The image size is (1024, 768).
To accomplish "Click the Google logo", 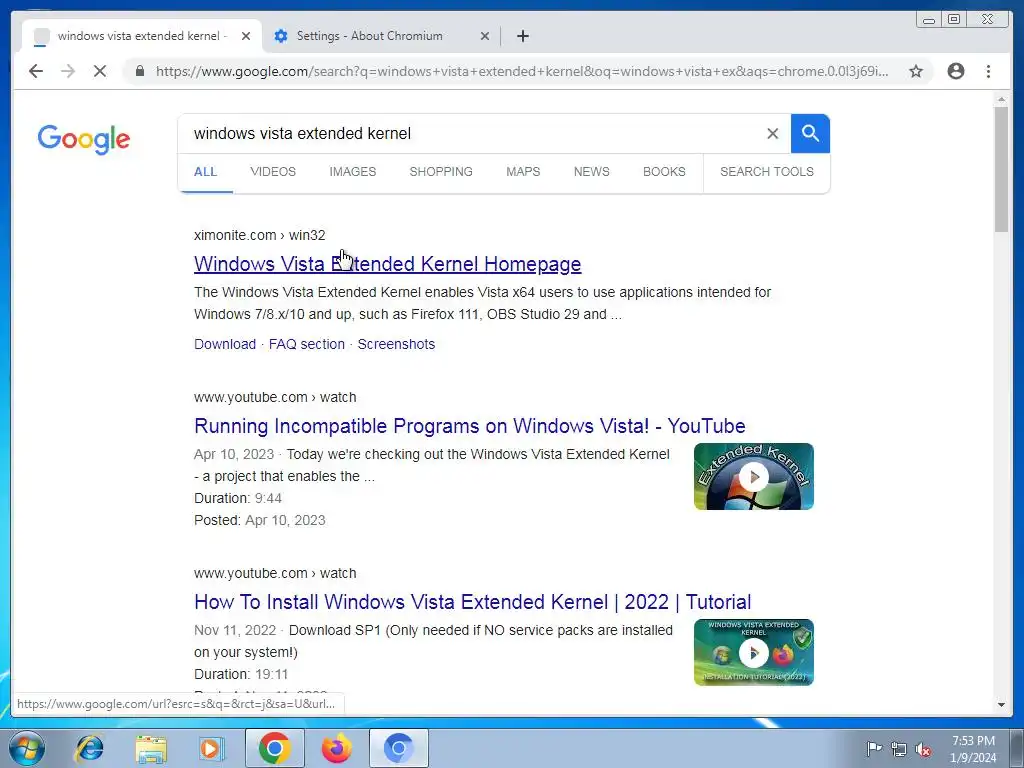I will pyautogui.click(x=84, y=139).
